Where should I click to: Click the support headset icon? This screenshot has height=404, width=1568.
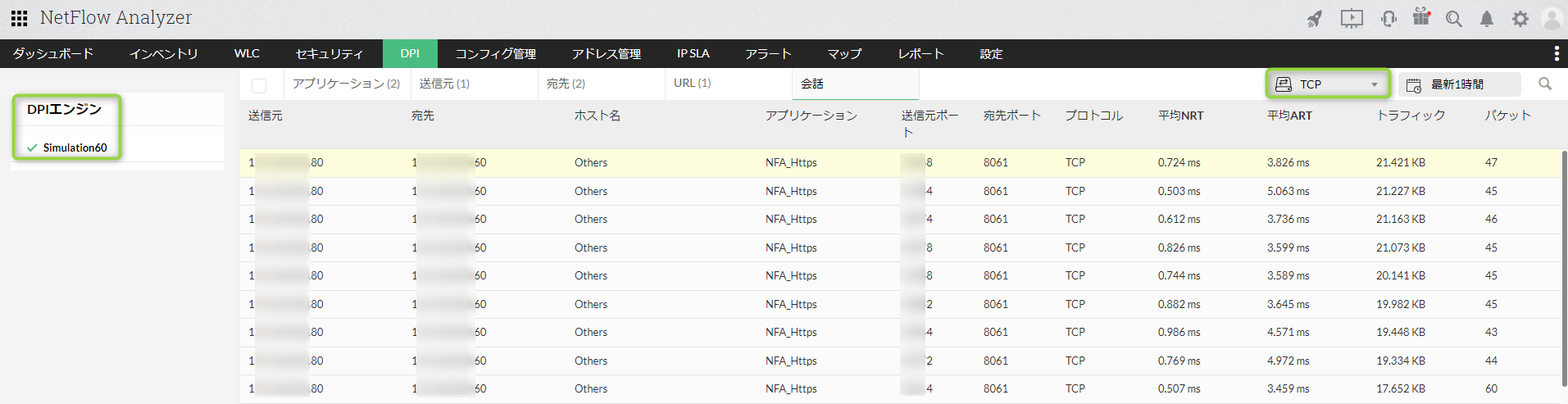[1388, 19]
